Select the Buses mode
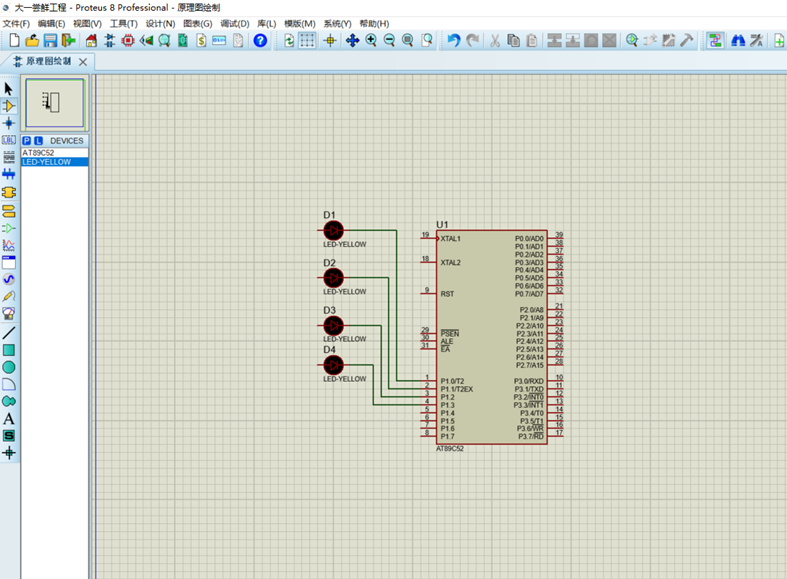This screenshot has width=787, height=579. (x=9, y=174)
